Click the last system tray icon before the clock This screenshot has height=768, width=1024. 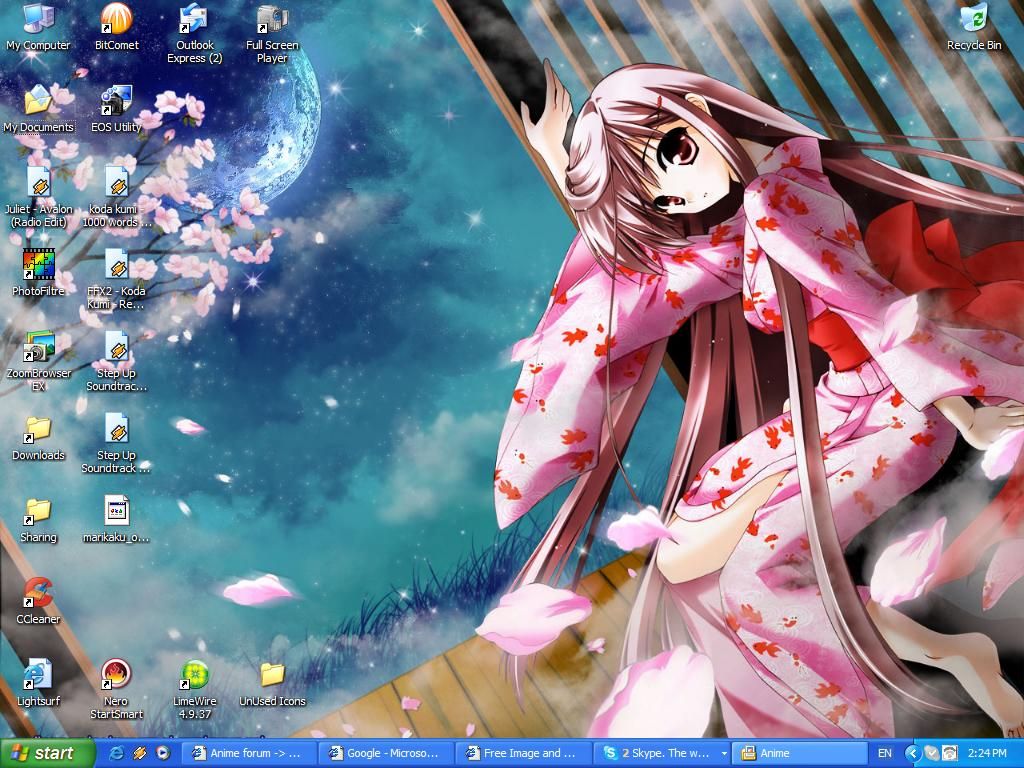pos(950,753)
